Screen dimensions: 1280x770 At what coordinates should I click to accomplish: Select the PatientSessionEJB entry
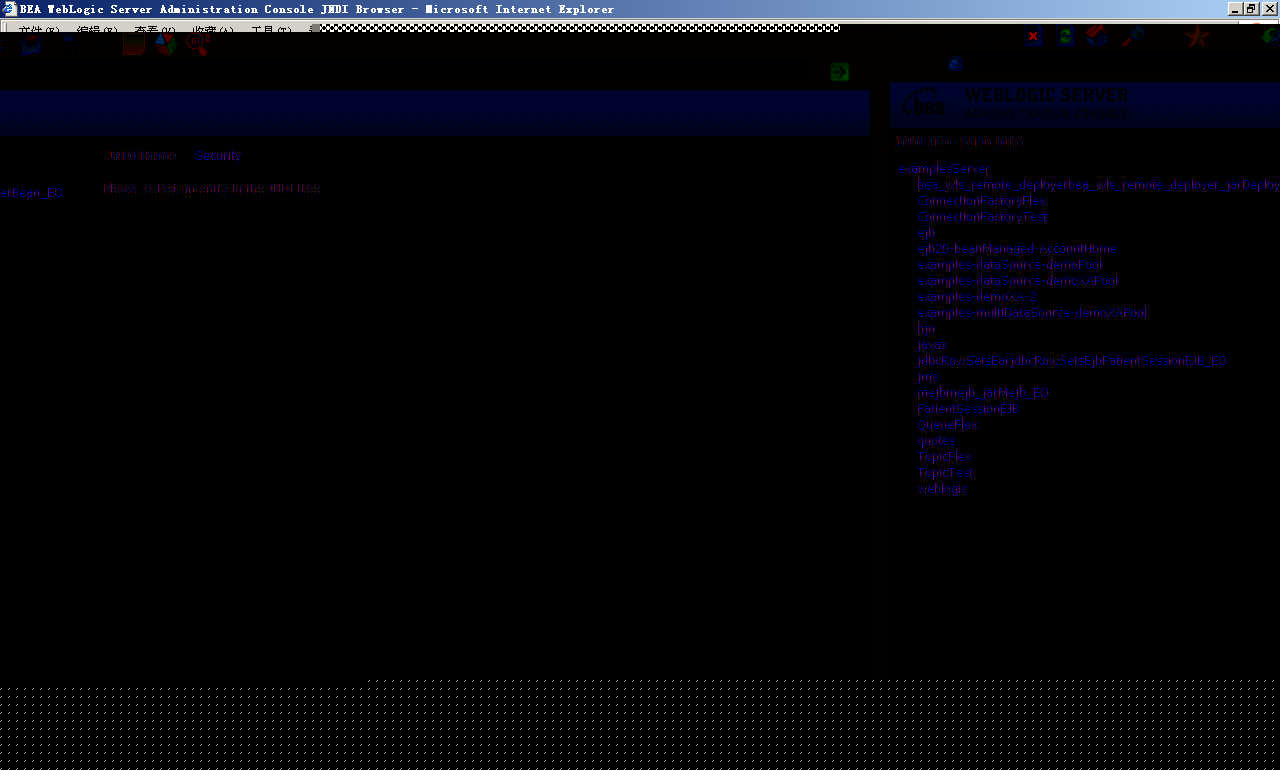pyautogui.click(x=968, y=409)
